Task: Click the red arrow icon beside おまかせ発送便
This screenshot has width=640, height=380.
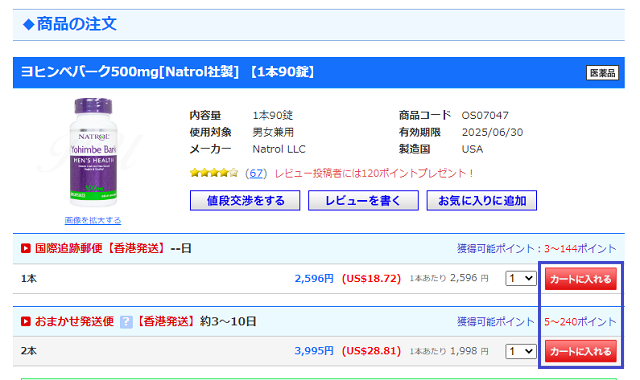Action: [x=26, y=321]
